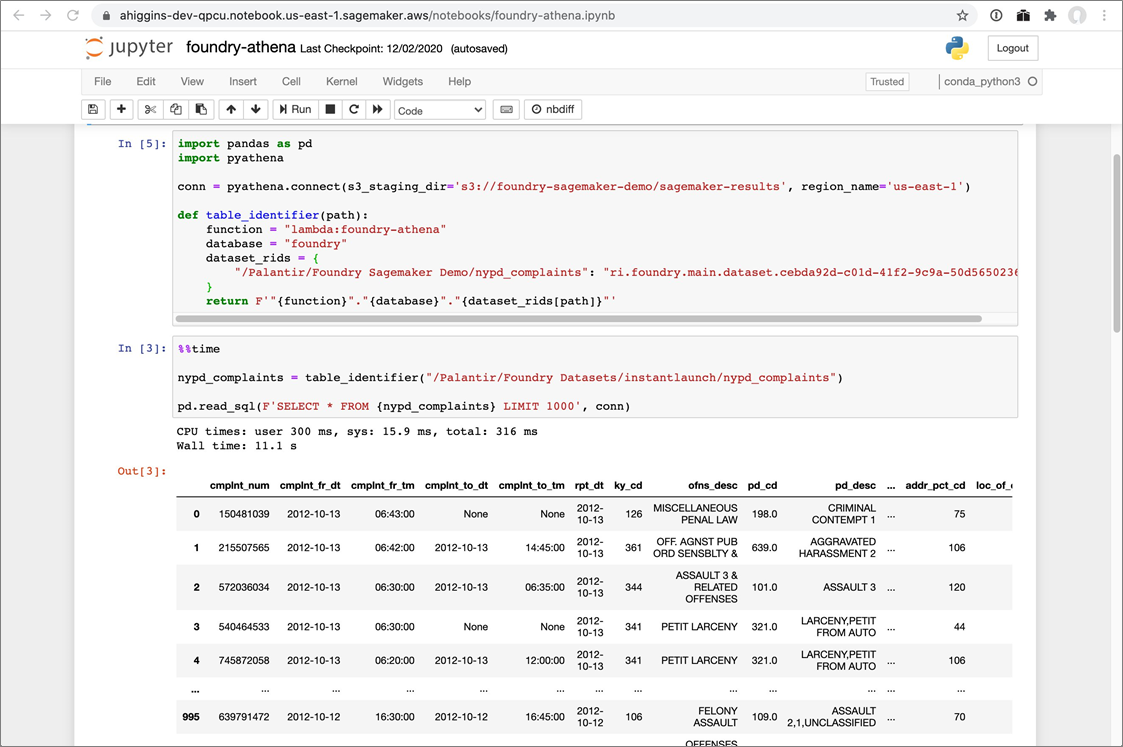Move the selected cell down
This screenshot has width=1123, height=747.
[256, 110]
